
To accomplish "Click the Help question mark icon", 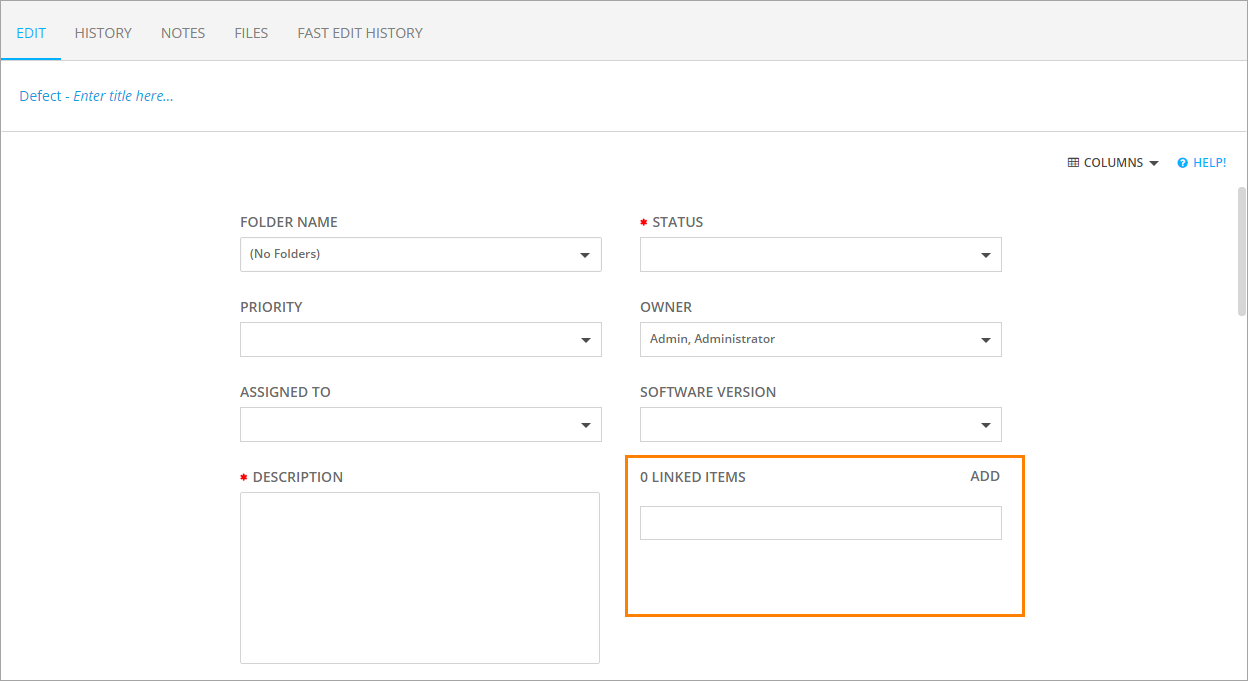I will coord(1182,163).
